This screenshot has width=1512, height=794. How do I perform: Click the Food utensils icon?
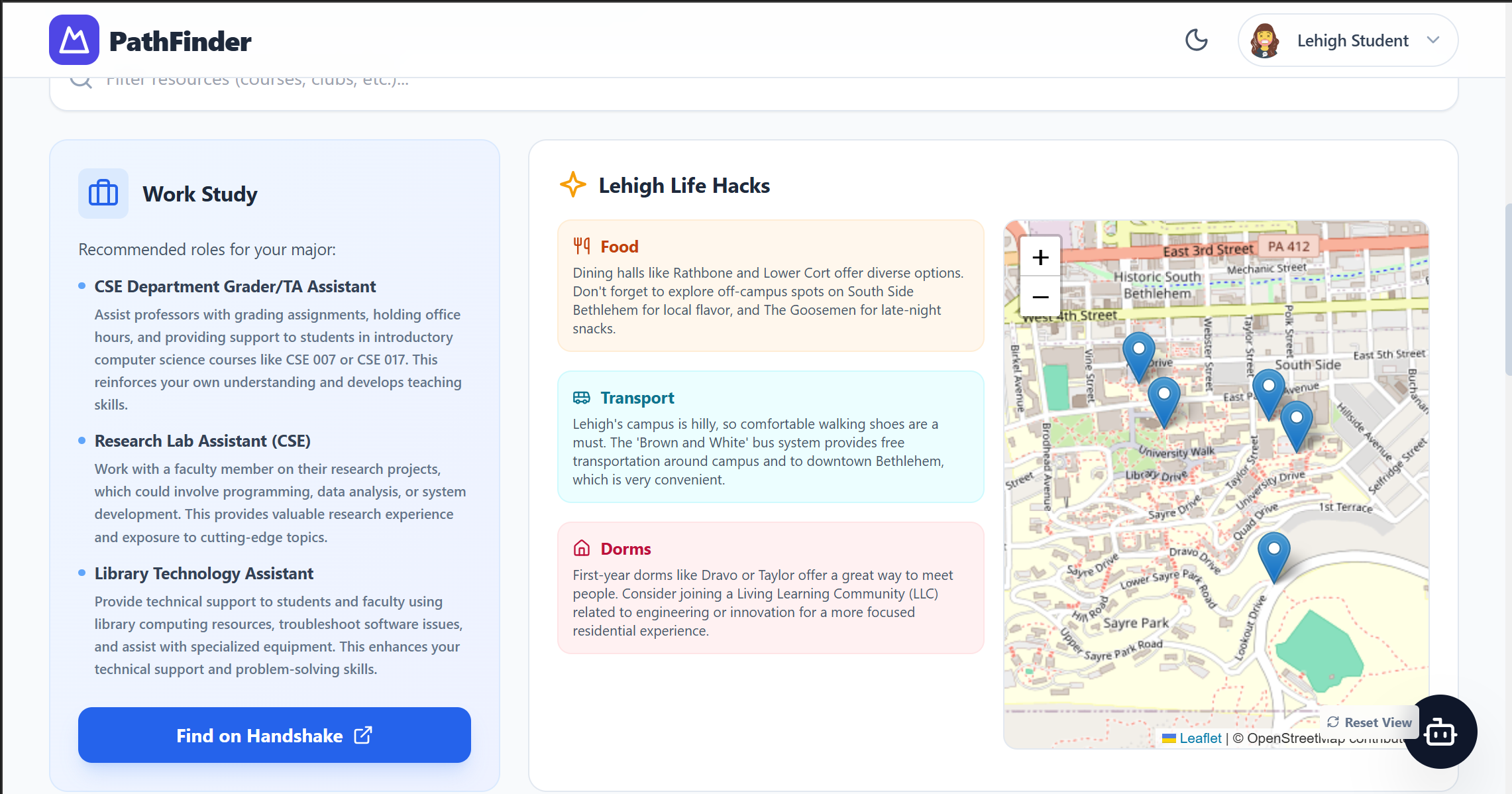(582, 247)
